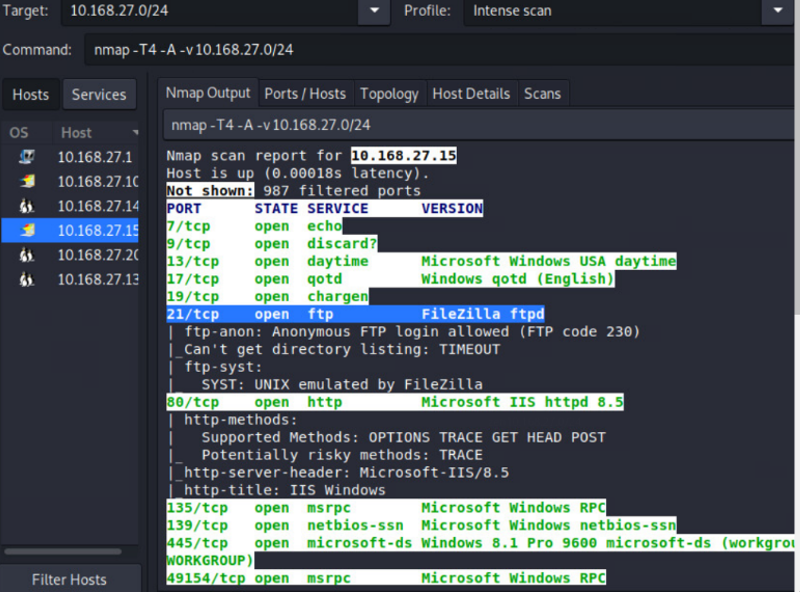Select host 10.168.27.15 in the list
Image resolution: width=800 pixels, height=592 pixels.
tap(70, 230)
